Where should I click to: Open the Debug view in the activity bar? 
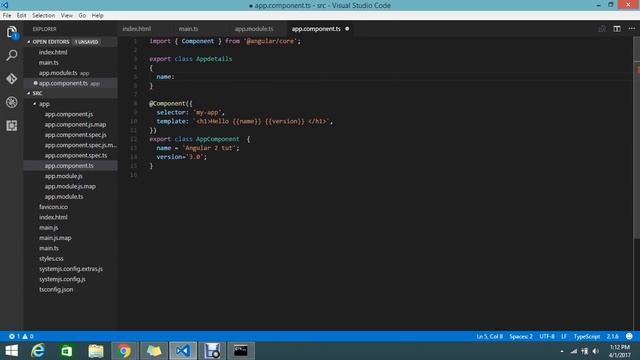coord(12,102)
